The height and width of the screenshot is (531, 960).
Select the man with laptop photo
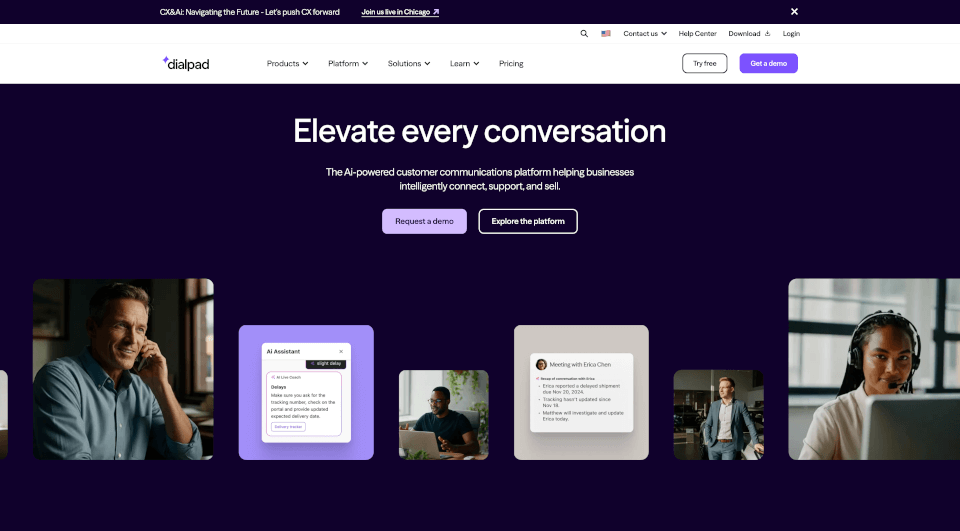click(444, 415)
